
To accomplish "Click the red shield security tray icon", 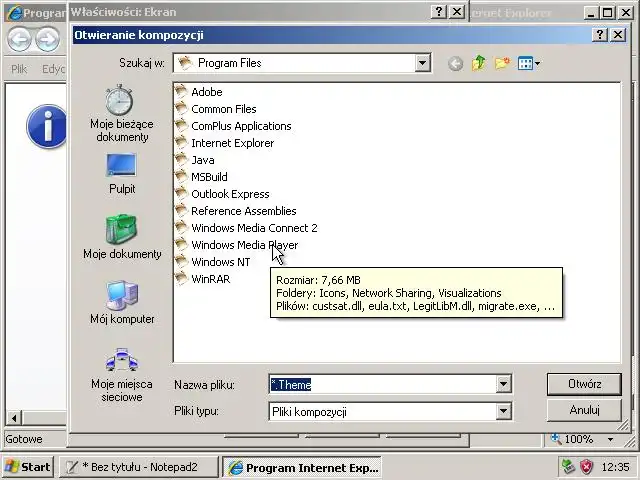I will 586,466.
